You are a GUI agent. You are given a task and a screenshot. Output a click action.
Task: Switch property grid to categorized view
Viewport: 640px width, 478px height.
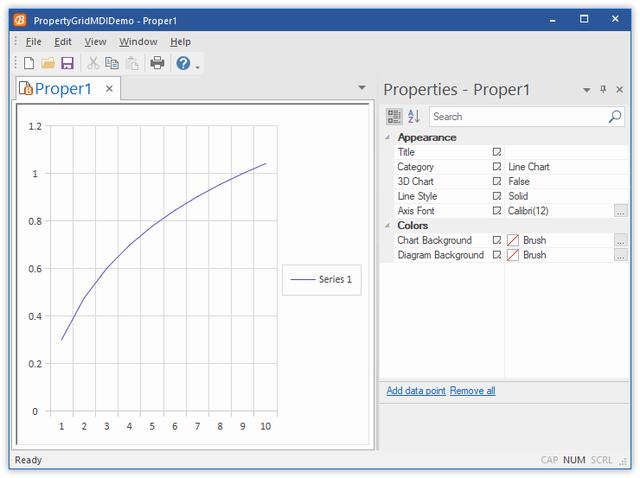tap(394, 117)
